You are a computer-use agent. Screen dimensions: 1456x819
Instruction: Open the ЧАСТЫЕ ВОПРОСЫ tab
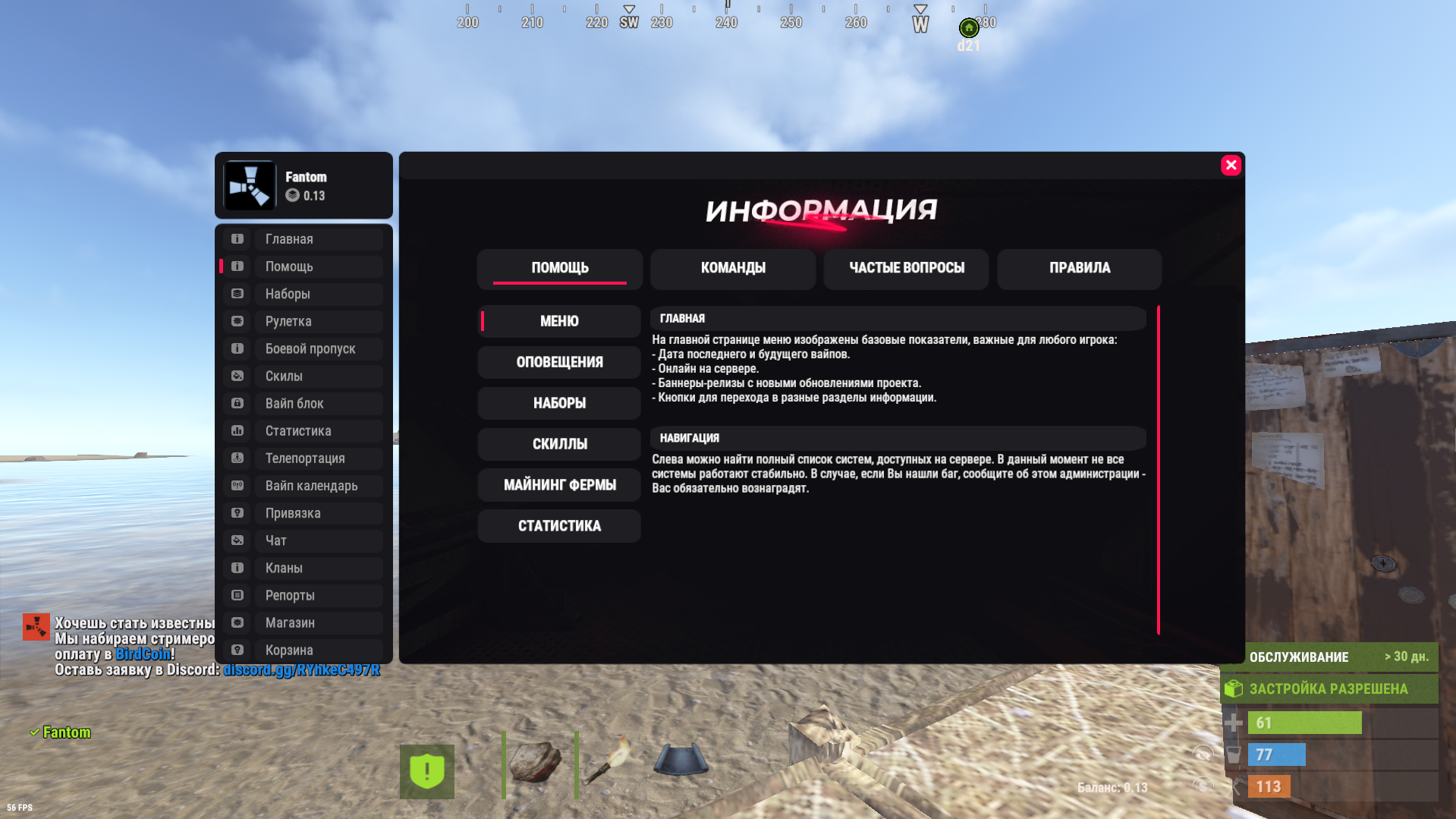905,269
